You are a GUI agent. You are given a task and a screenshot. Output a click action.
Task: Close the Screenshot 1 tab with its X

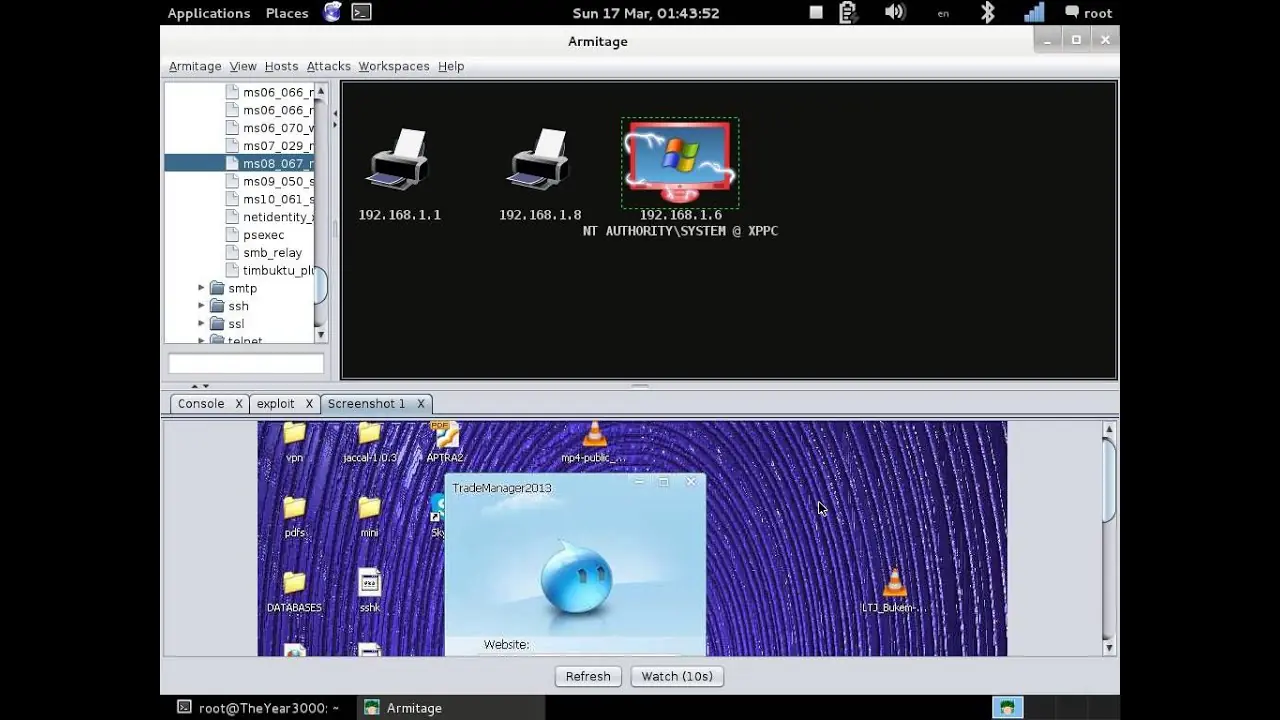421,404
